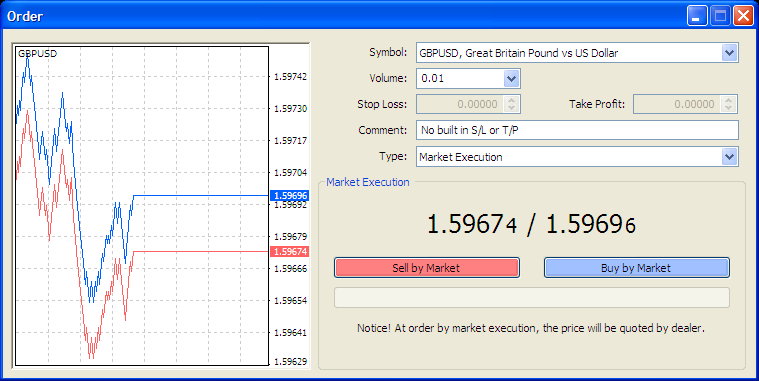
Task: Click the Volume 0.01 value field
Action: (460, 78)
